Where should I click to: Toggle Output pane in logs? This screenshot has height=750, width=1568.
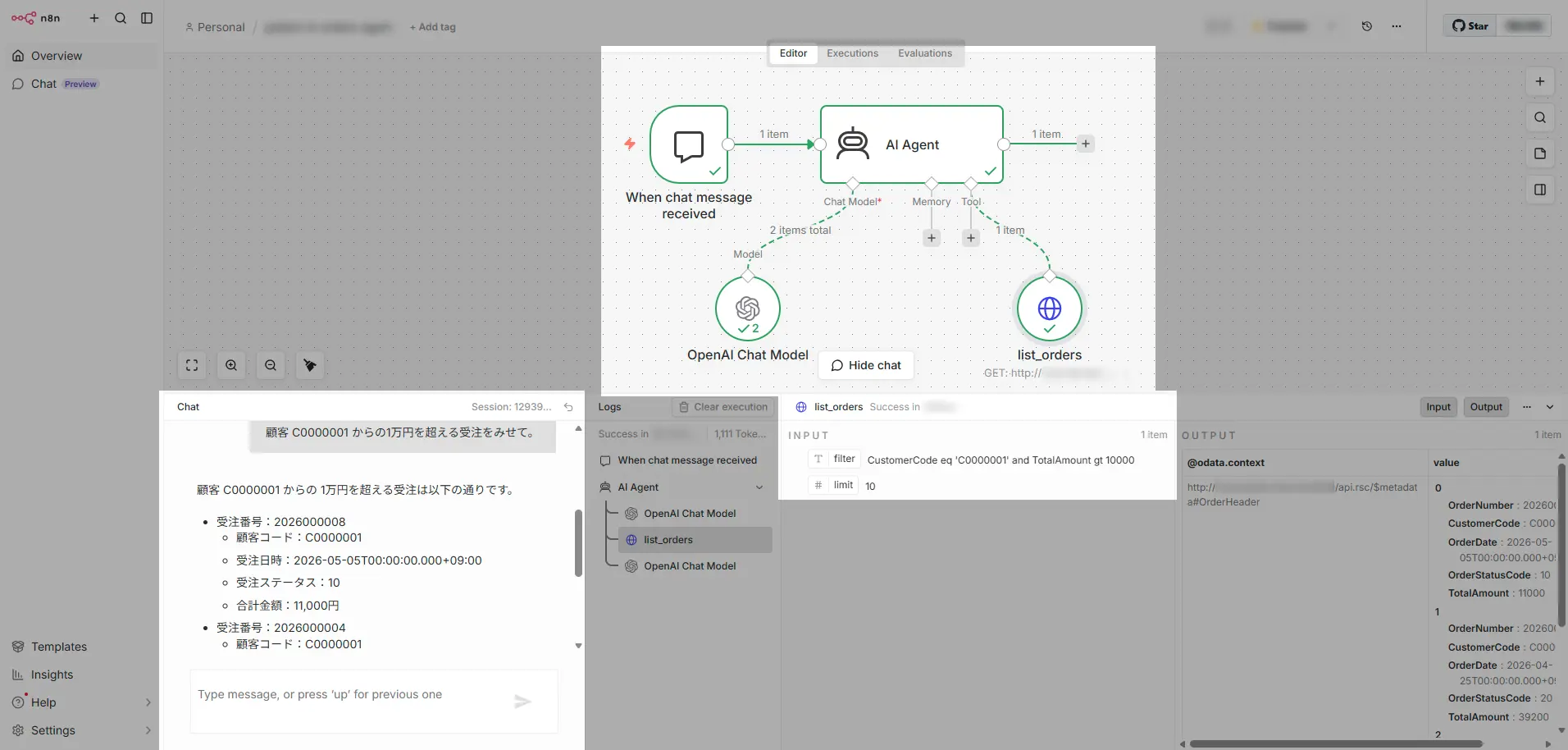pos(1486,407)
